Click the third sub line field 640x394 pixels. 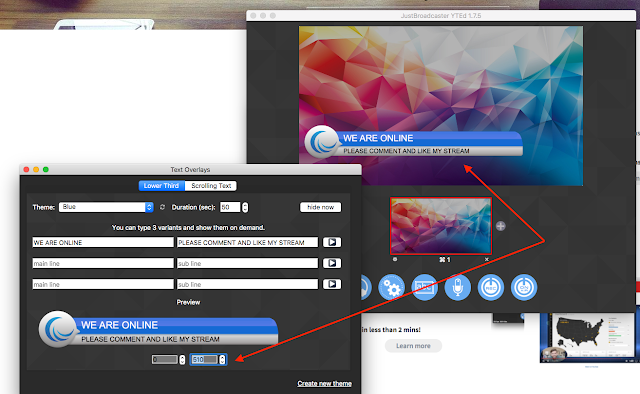pos(247,284)
